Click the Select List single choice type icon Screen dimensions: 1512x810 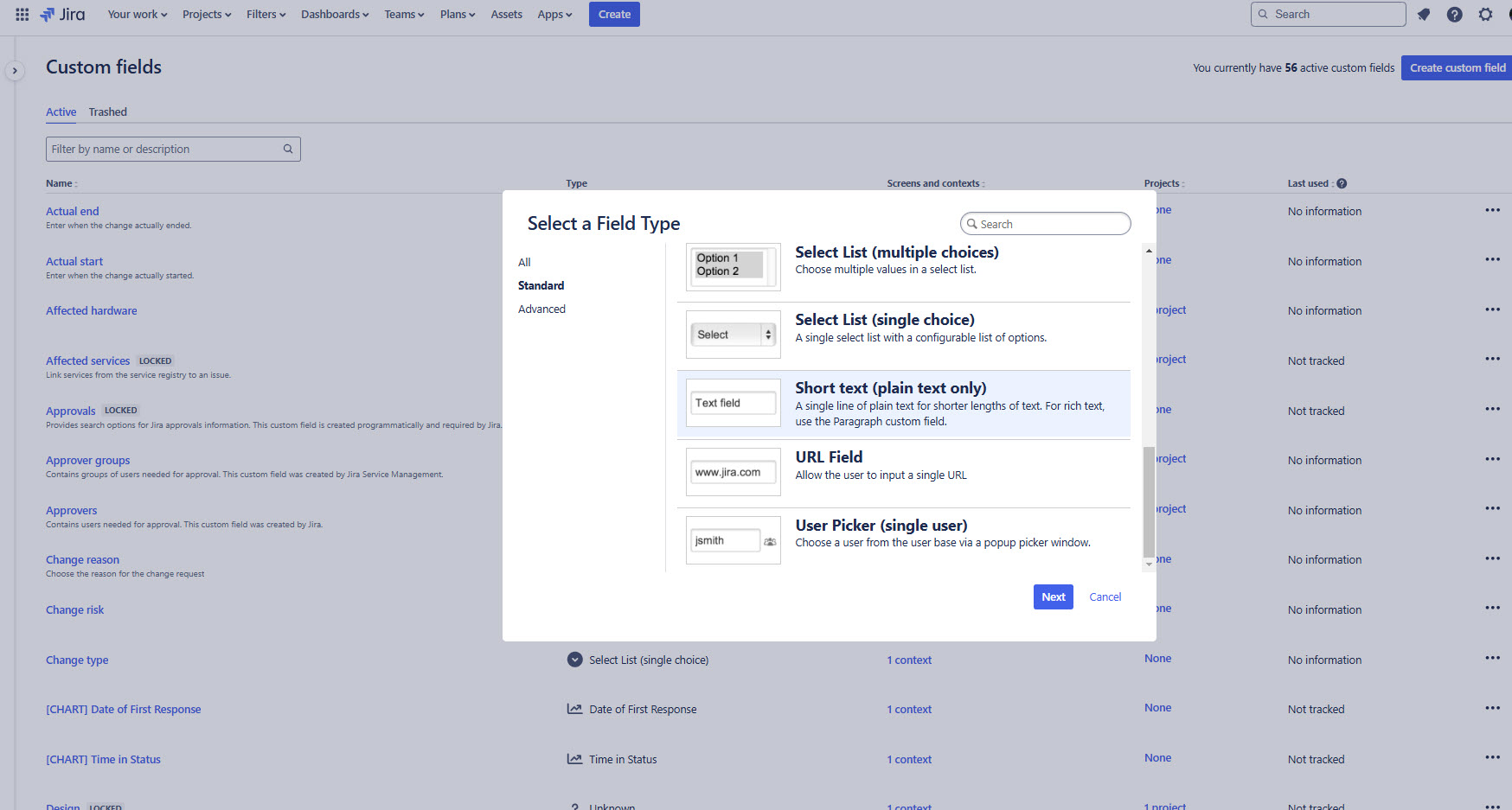pos(574,660)
